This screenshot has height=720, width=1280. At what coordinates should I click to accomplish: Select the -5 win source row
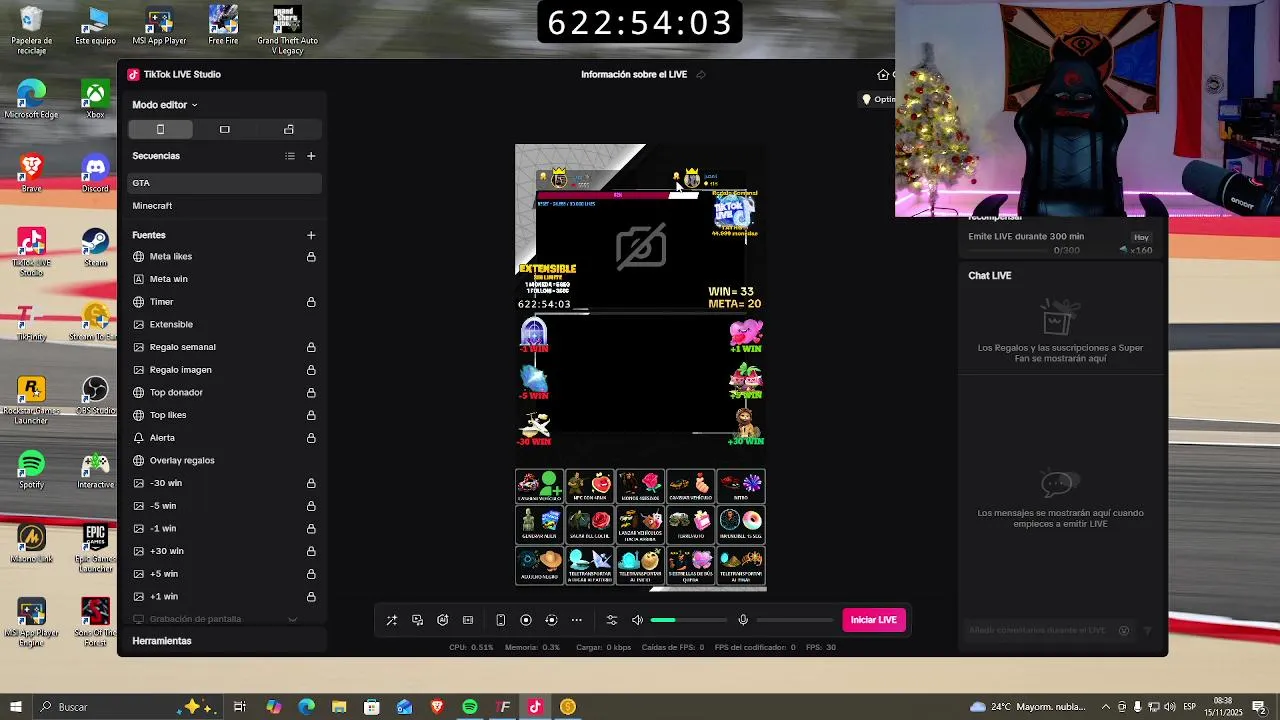225,506
